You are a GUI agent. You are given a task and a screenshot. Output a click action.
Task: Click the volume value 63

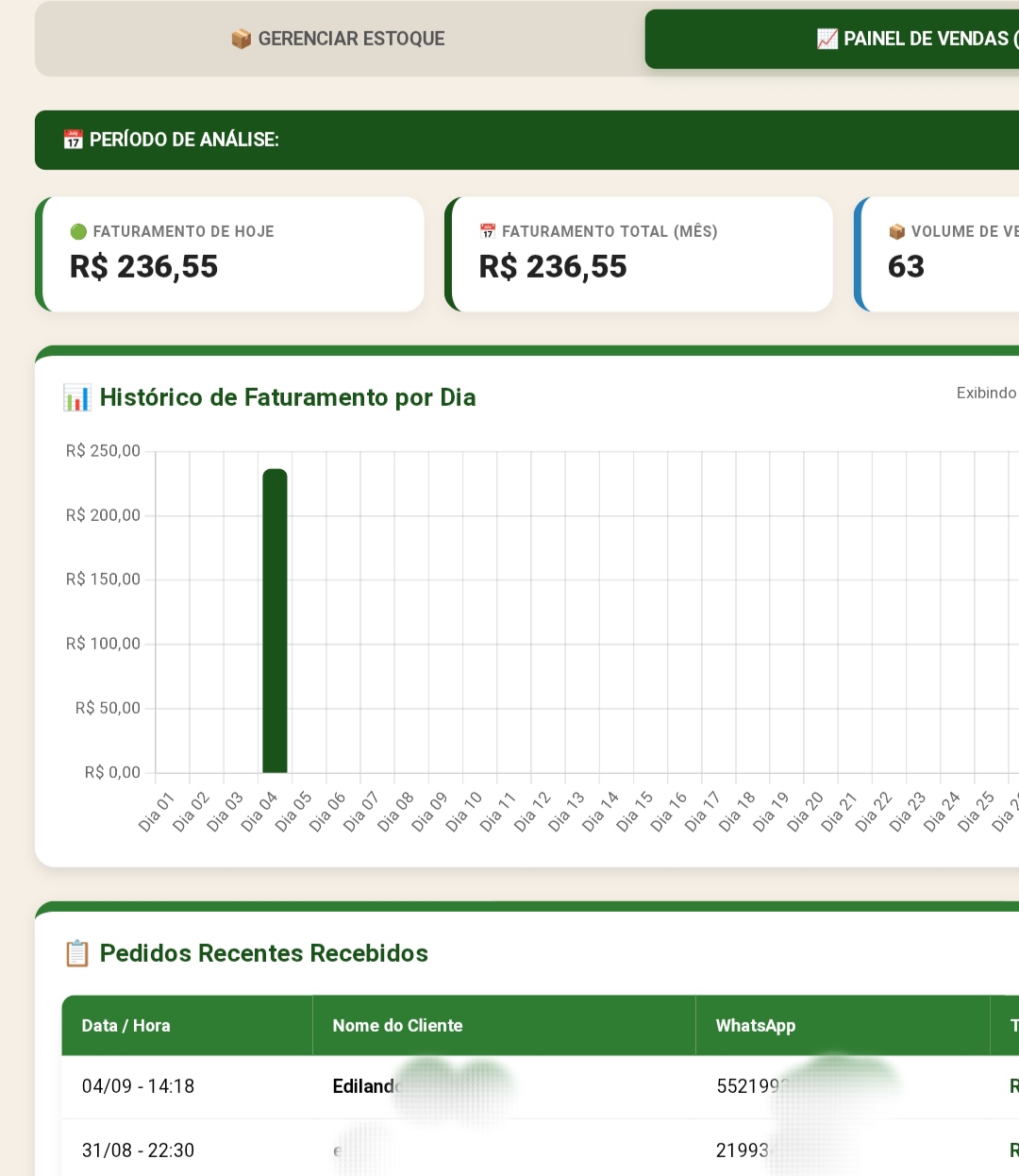(906, 266)
